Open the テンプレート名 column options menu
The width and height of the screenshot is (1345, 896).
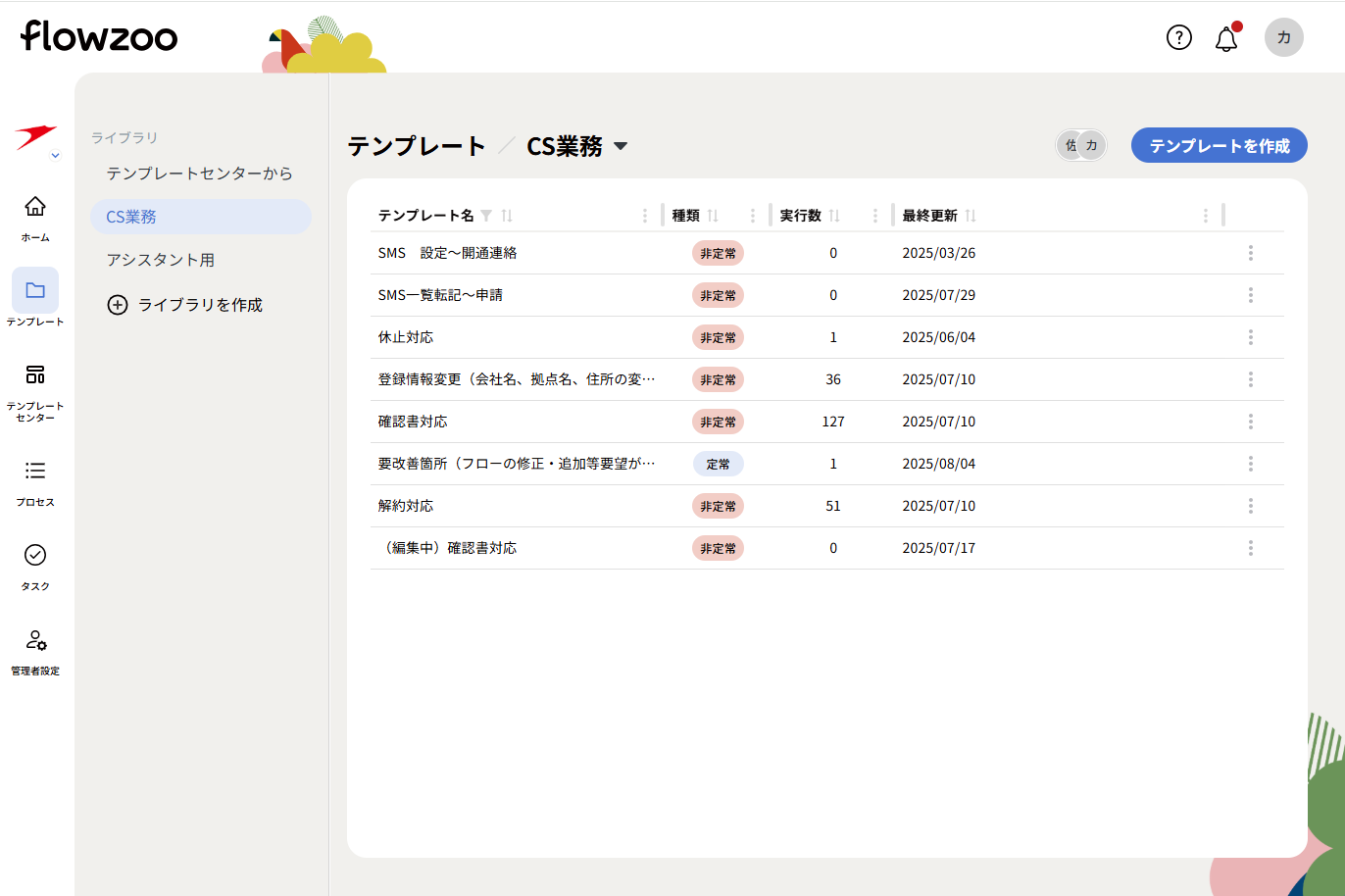pos(644,216)
